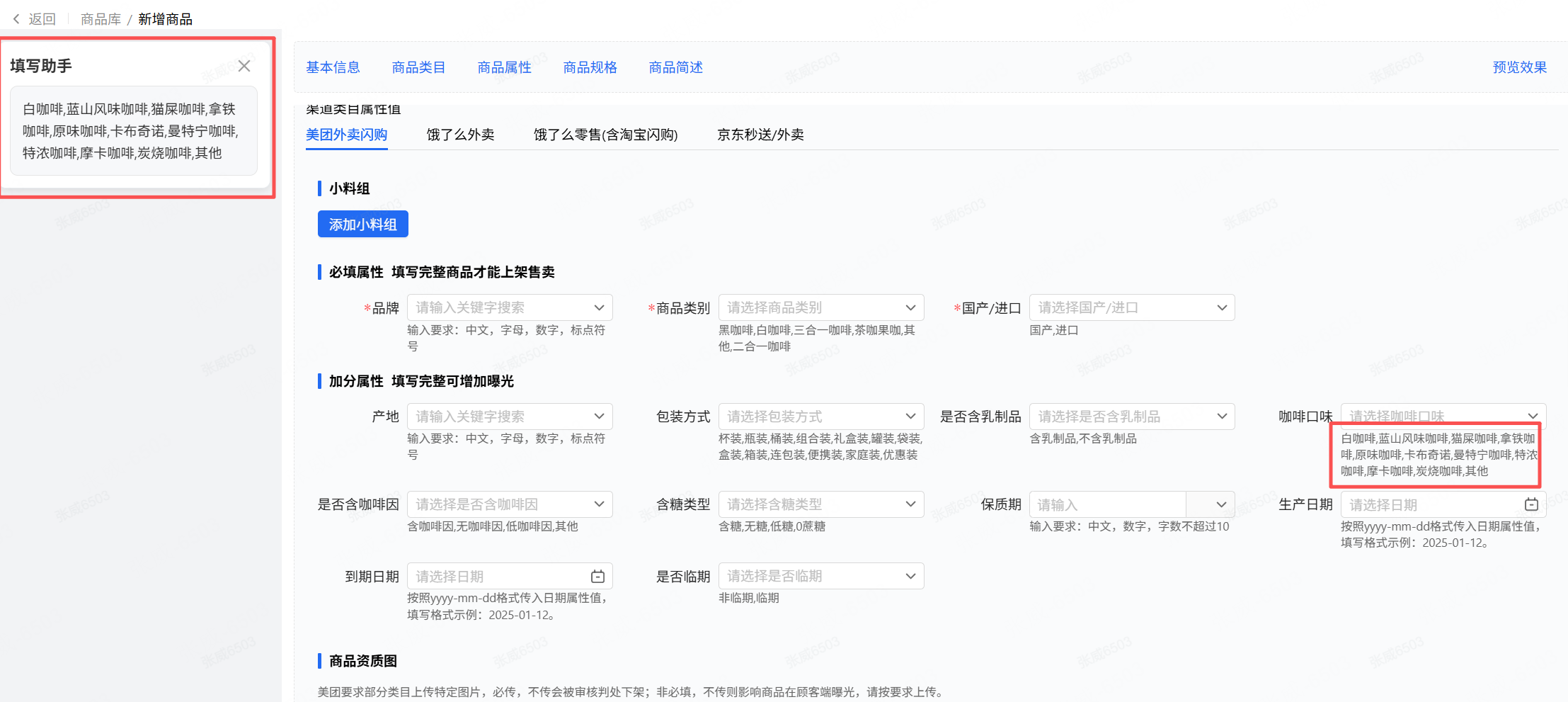Switch to 美团外卖闪购 tab
Viewport: 1568px width, 702px height.
point(346,135)
